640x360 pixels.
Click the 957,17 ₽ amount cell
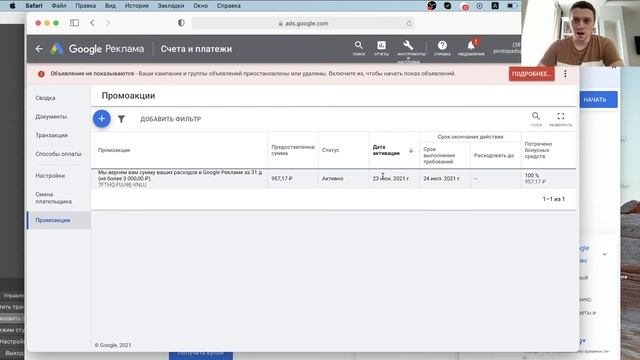point(282,179)
